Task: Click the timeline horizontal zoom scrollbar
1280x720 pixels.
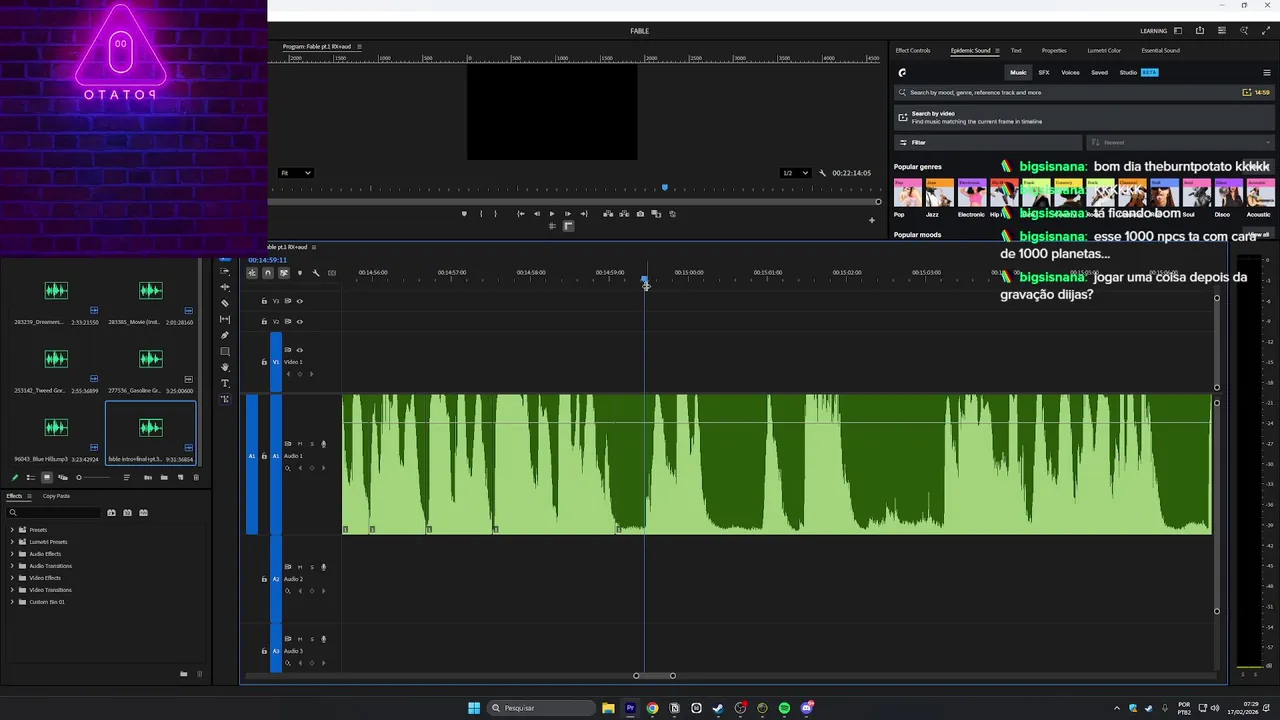Action: click(654, 676)
